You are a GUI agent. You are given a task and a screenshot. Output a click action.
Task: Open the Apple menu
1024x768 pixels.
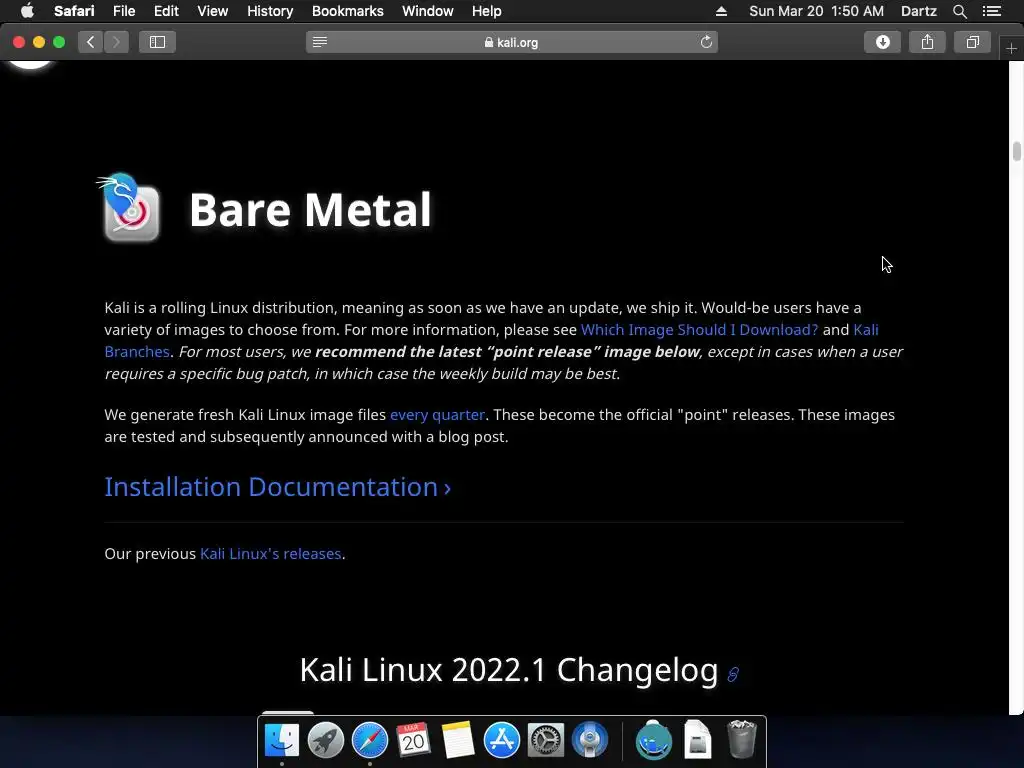(x=27, y=11)
